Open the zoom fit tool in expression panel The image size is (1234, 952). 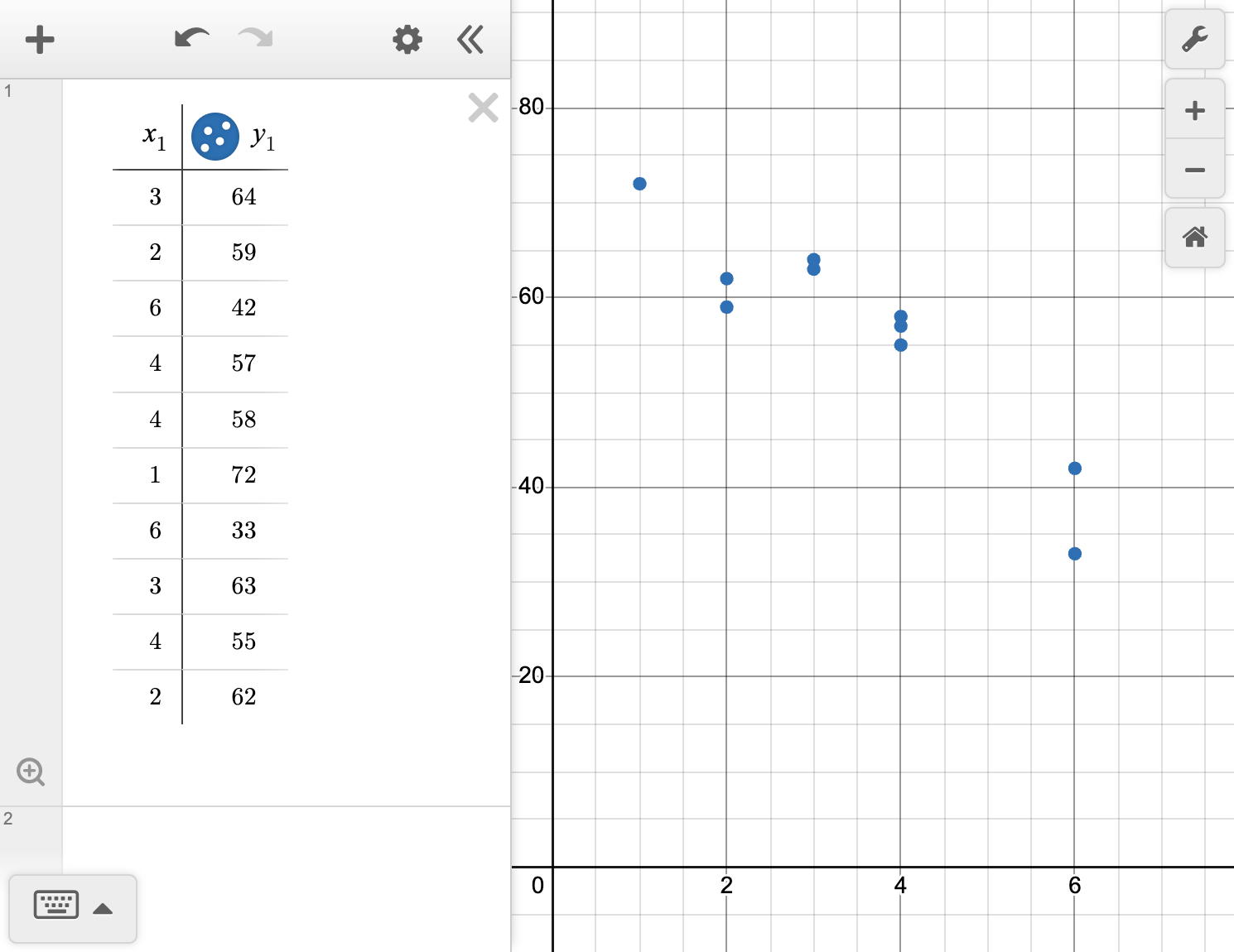click(x=31, y=772)
